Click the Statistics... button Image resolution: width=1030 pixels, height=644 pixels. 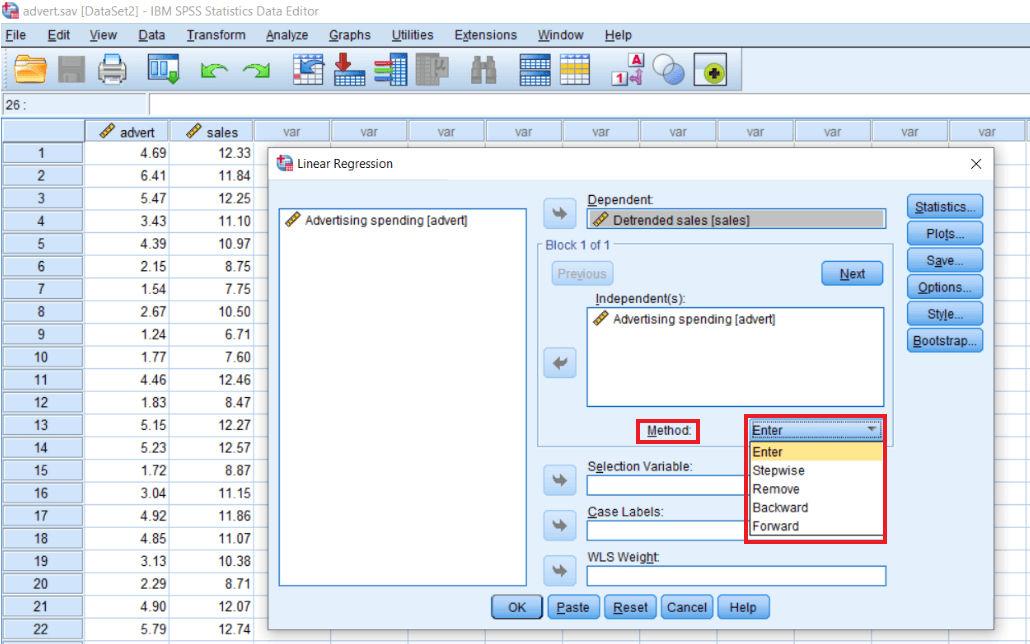tap(945, 207)
